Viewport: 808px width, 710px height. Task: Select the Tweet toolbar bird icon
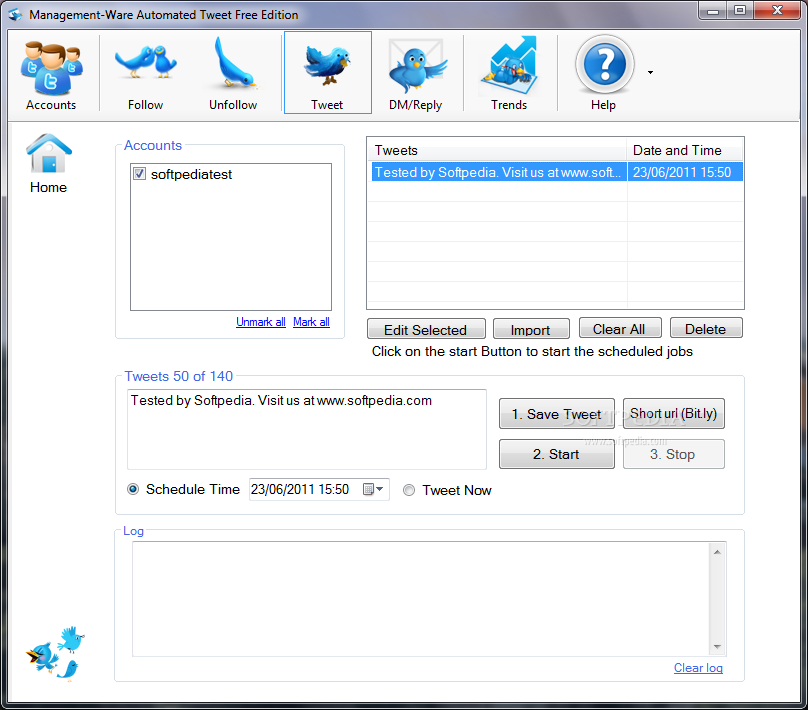(327, 73)
